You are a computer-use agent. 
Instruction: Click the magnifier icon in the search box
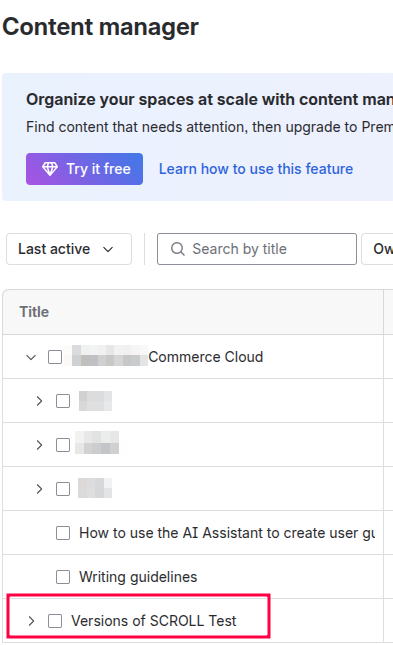point(178,249)
